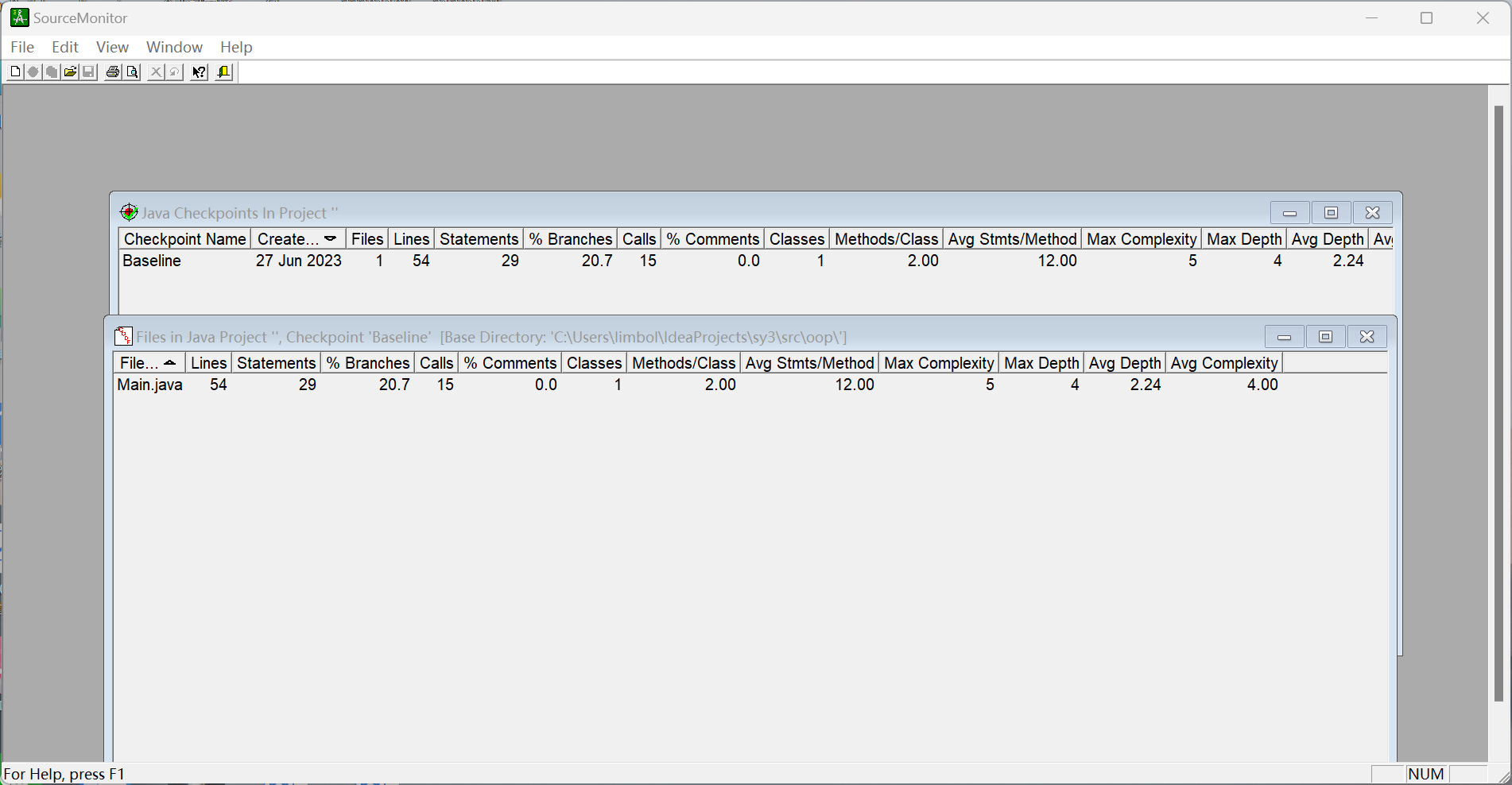Viewport: 1512px width, 785px height.
Task: Click the main window vertical scrollbar thumb
Action: click(1498, 404)
